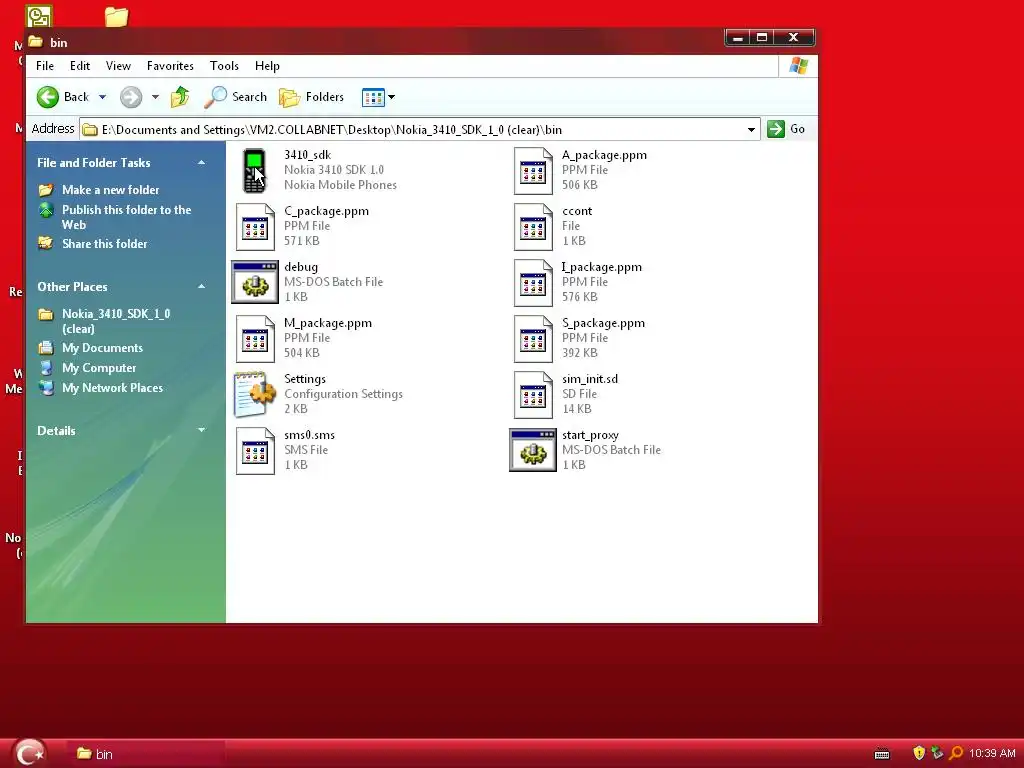Select the I_package.ppm file icon
This screenshot has width=1024, height=768.
point(533,283)
